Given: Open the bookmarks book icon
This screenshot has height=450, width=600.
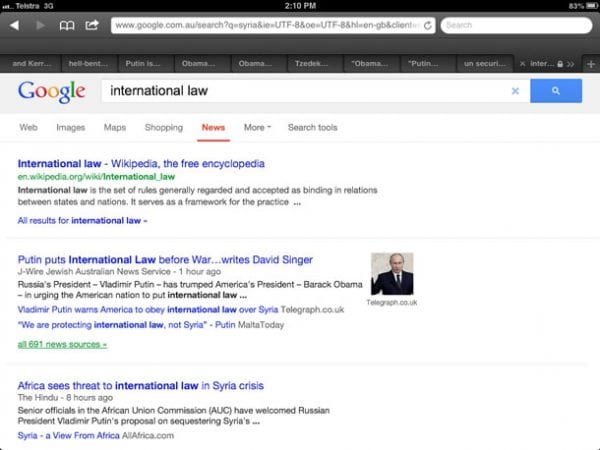Looking at the screenshot, I should pyautogui.click(x=67, y=25).
